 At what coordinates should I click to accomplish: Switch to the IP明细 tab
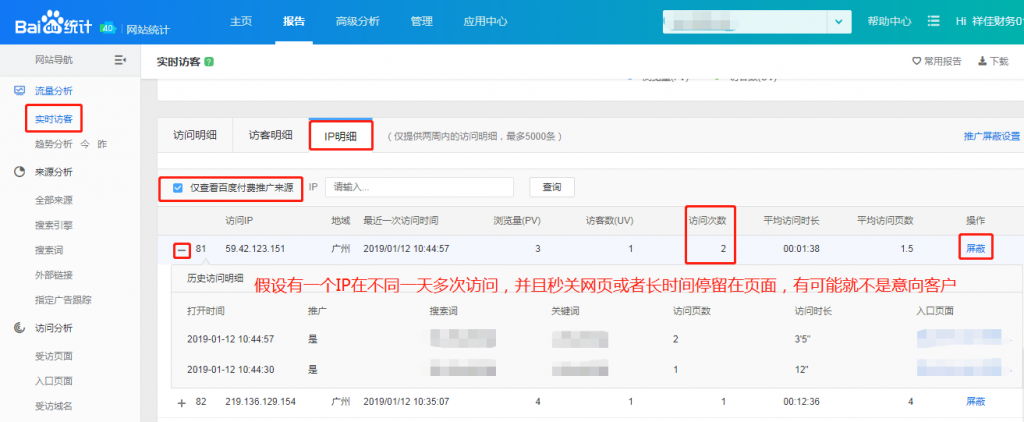[x=341, y=137]
